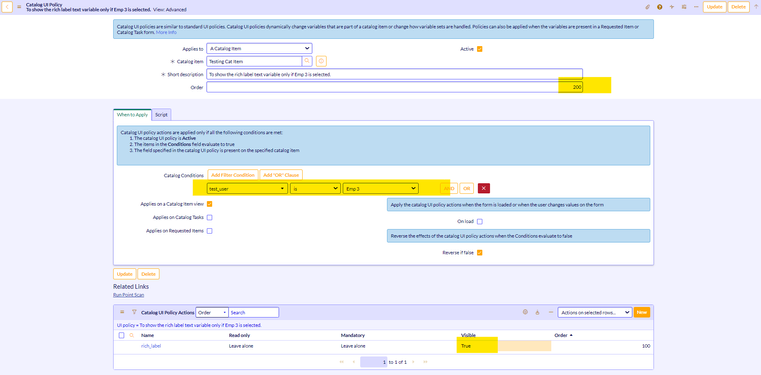Viewport: 761px width, 375px height.
Task: Click the back arrow in the form header
Action: (x=7, y=7)
